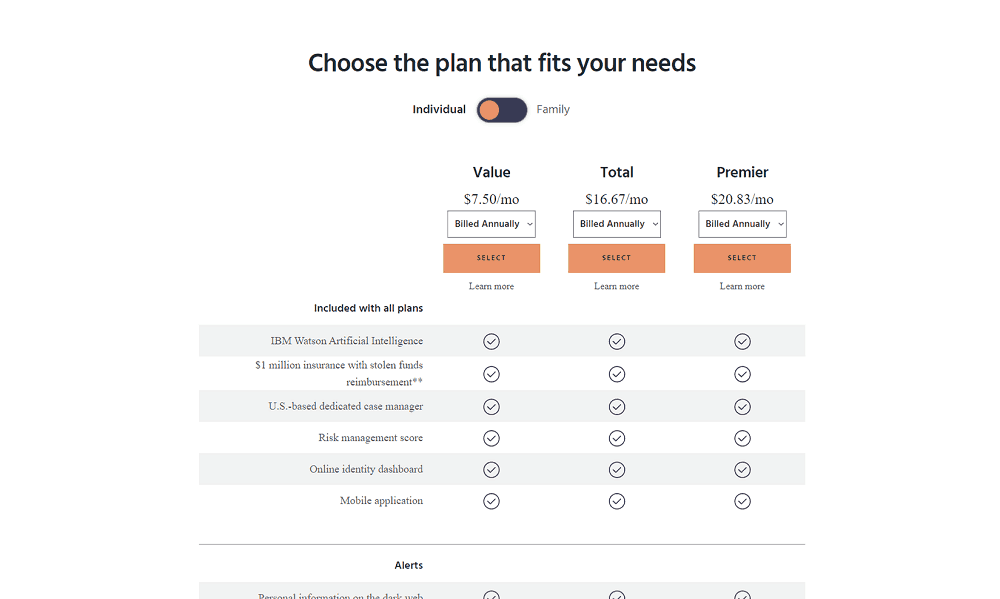Select the Total plan button
The width and height of the screenshot is (1000, 599).
(616, 258)
